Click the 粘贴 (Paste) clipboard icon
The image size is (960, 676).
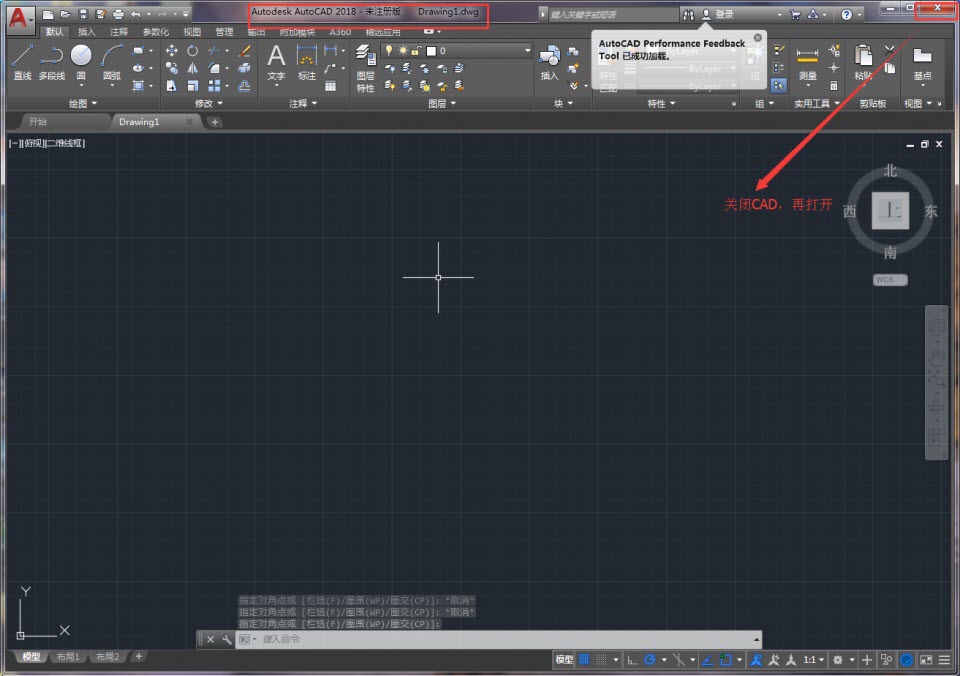click(863, 60)
